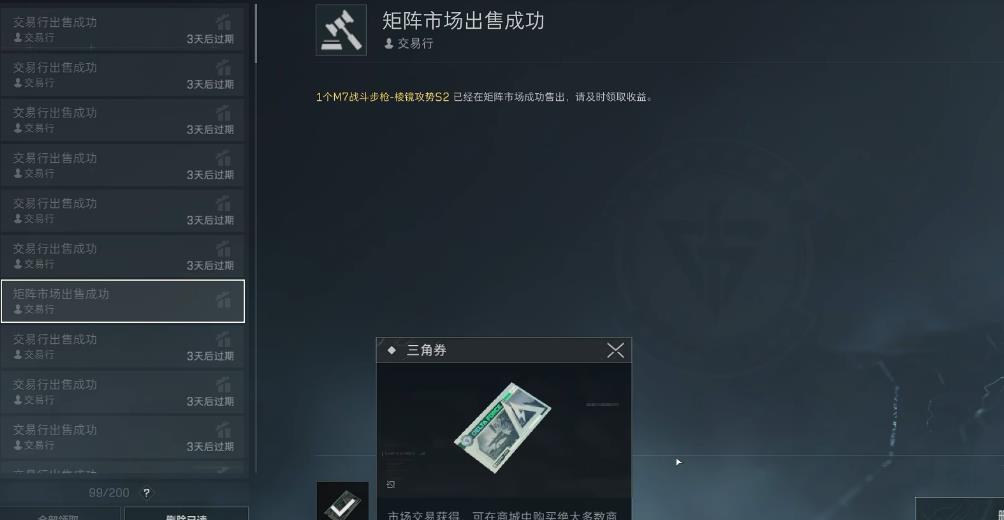This screenshot has width=1004, height=520.
Task: Open the mail directly below 矩阵市场出售成功
Action: click(123, 346)
